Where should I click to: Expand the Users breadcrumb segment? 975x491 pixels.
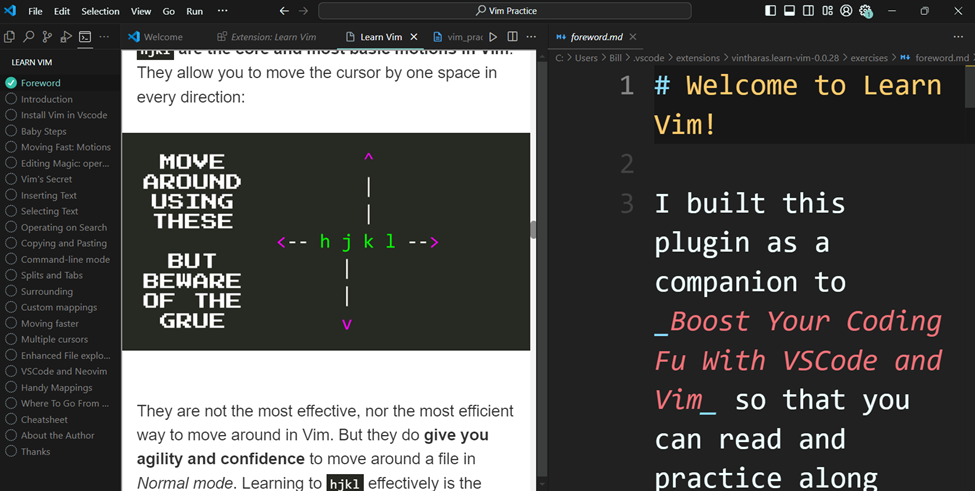[586, 58]
